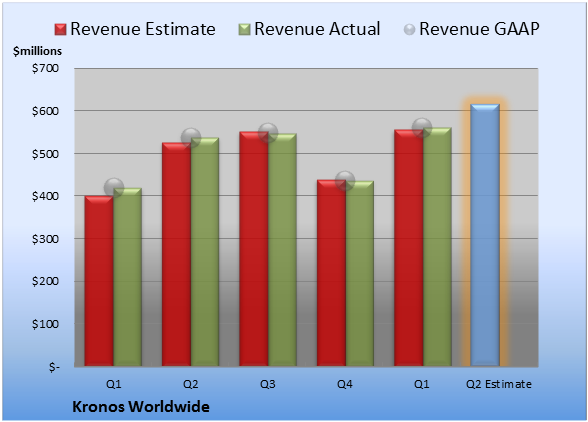
Task: Click the $400 axis value
Action: coord(45,196)
